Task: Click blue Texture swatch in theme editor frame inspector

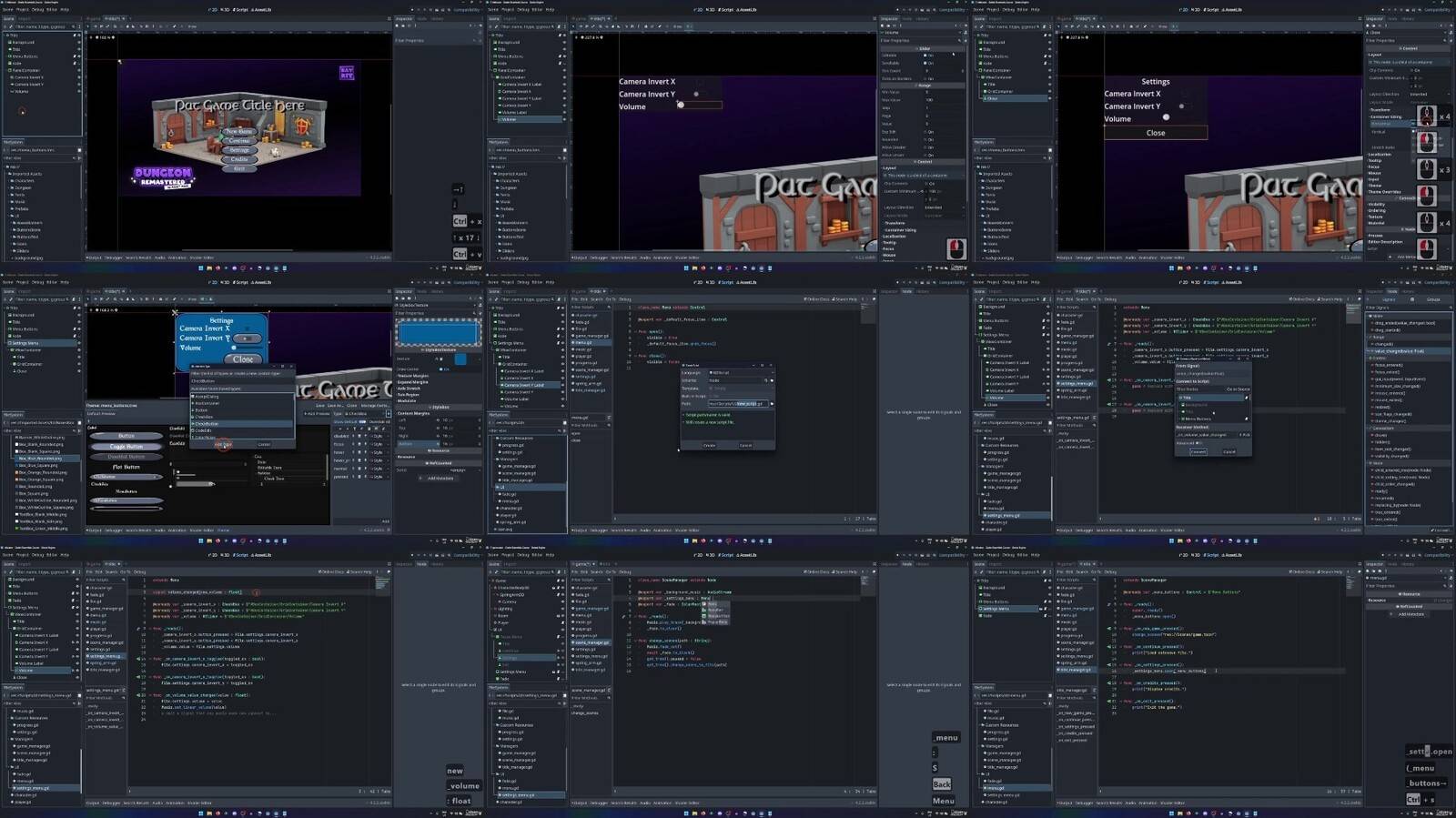Action: point(460,359)
